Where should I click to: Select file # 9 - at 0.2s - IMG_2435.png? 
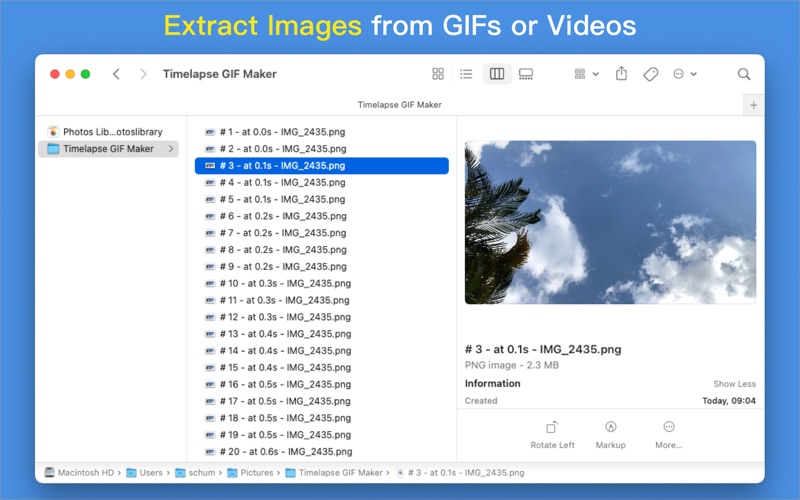point(321,266)
